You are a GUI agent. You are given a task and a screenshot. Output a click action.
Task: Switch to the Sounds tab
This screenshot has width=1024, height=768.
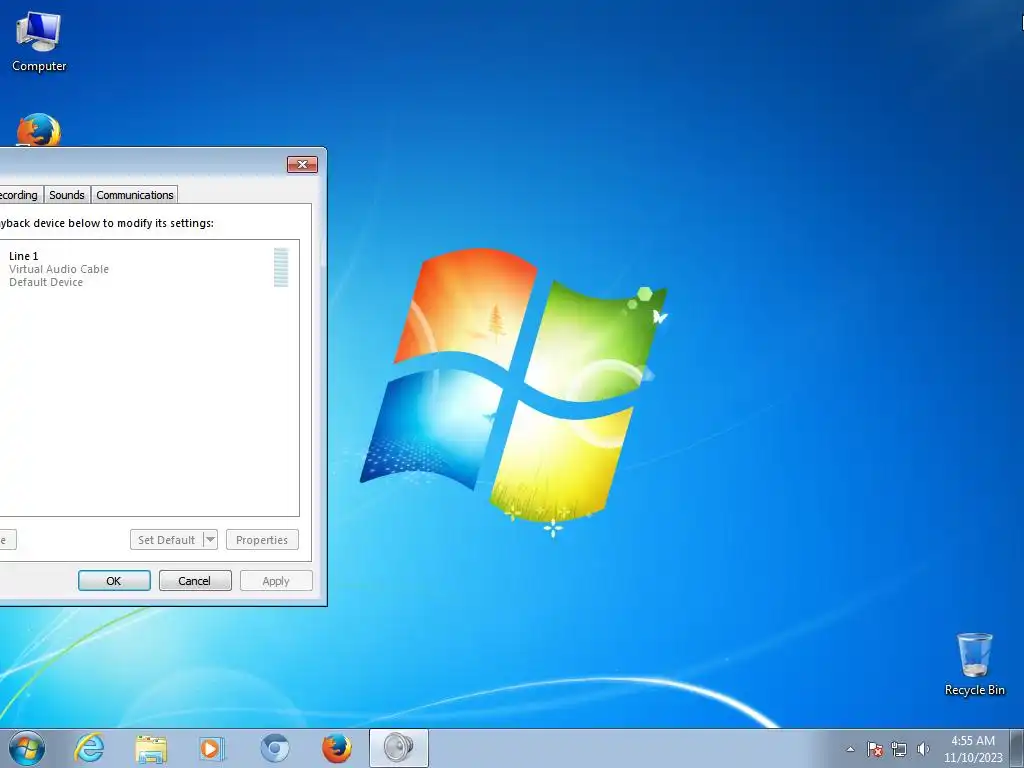67,195
